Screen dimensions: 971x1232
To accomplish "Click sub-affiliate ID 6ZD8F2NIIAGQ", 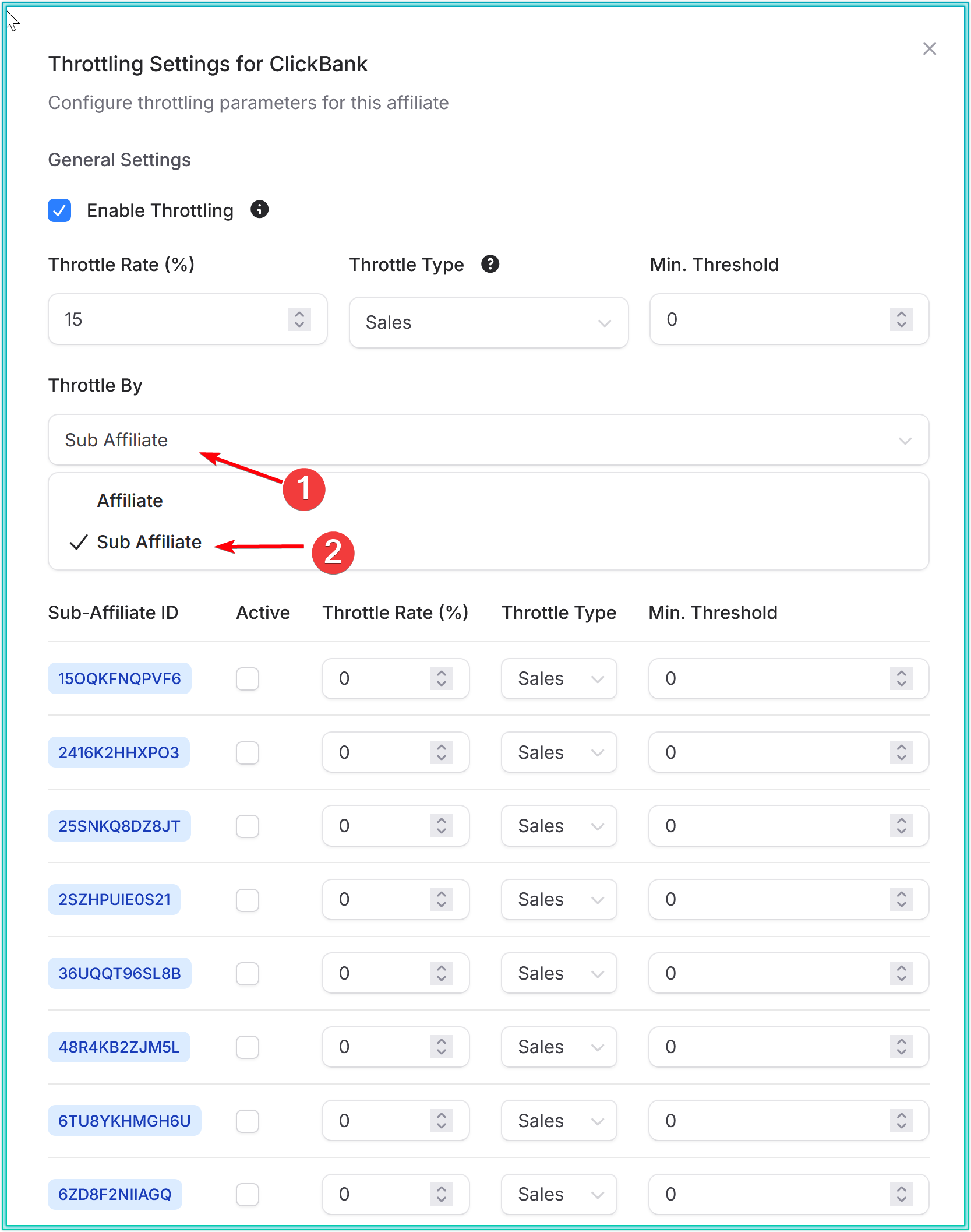I will pyautogui.click(x=115, y=1194).
